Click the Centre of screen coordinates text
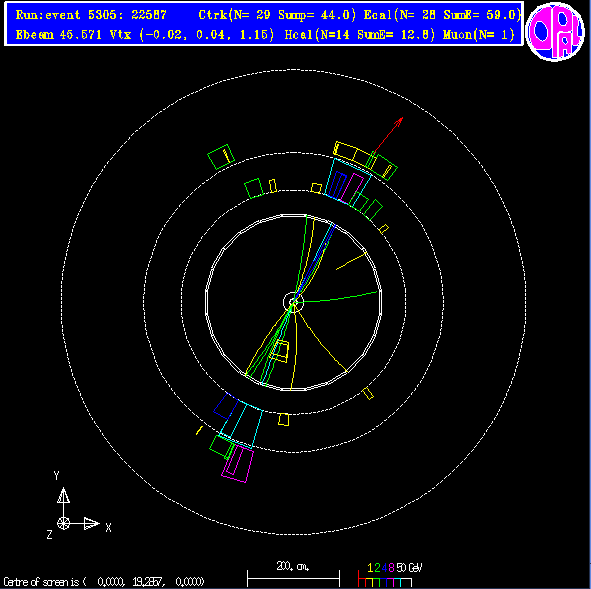Screen dimensions: 591x589 (x=104, y=582)
